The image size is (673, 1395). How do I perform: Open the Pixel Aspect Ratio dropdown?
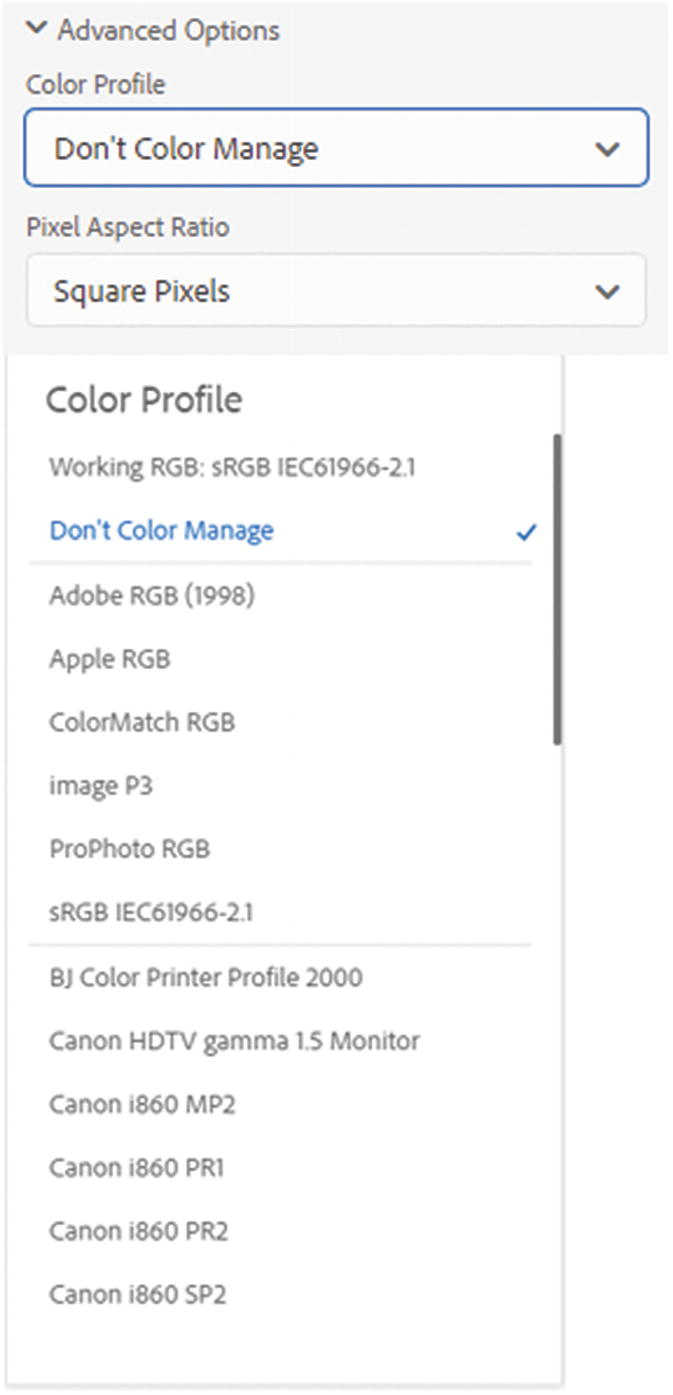(x=335, y=290)
